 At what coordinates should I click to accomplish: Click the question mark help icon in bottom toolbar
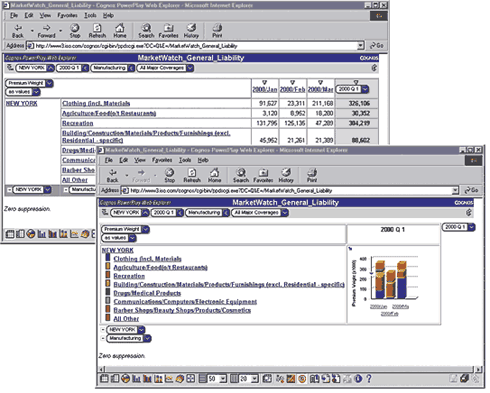(x=369, y=379)
